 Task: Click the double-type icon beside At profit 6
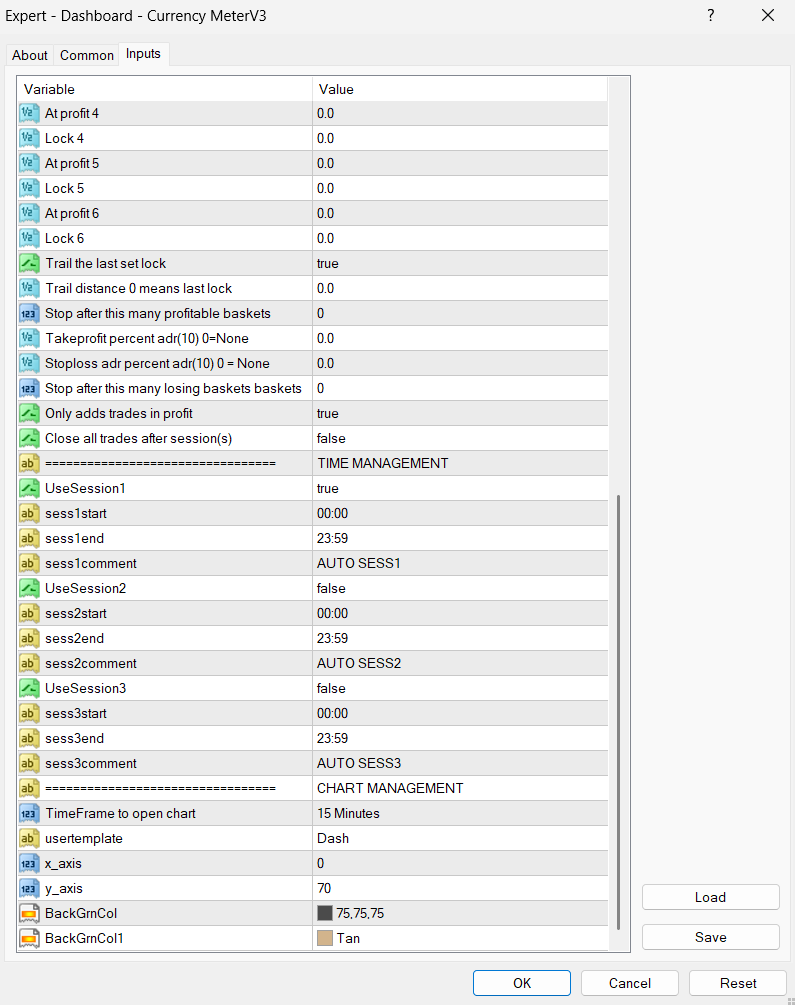click(29, 213)
